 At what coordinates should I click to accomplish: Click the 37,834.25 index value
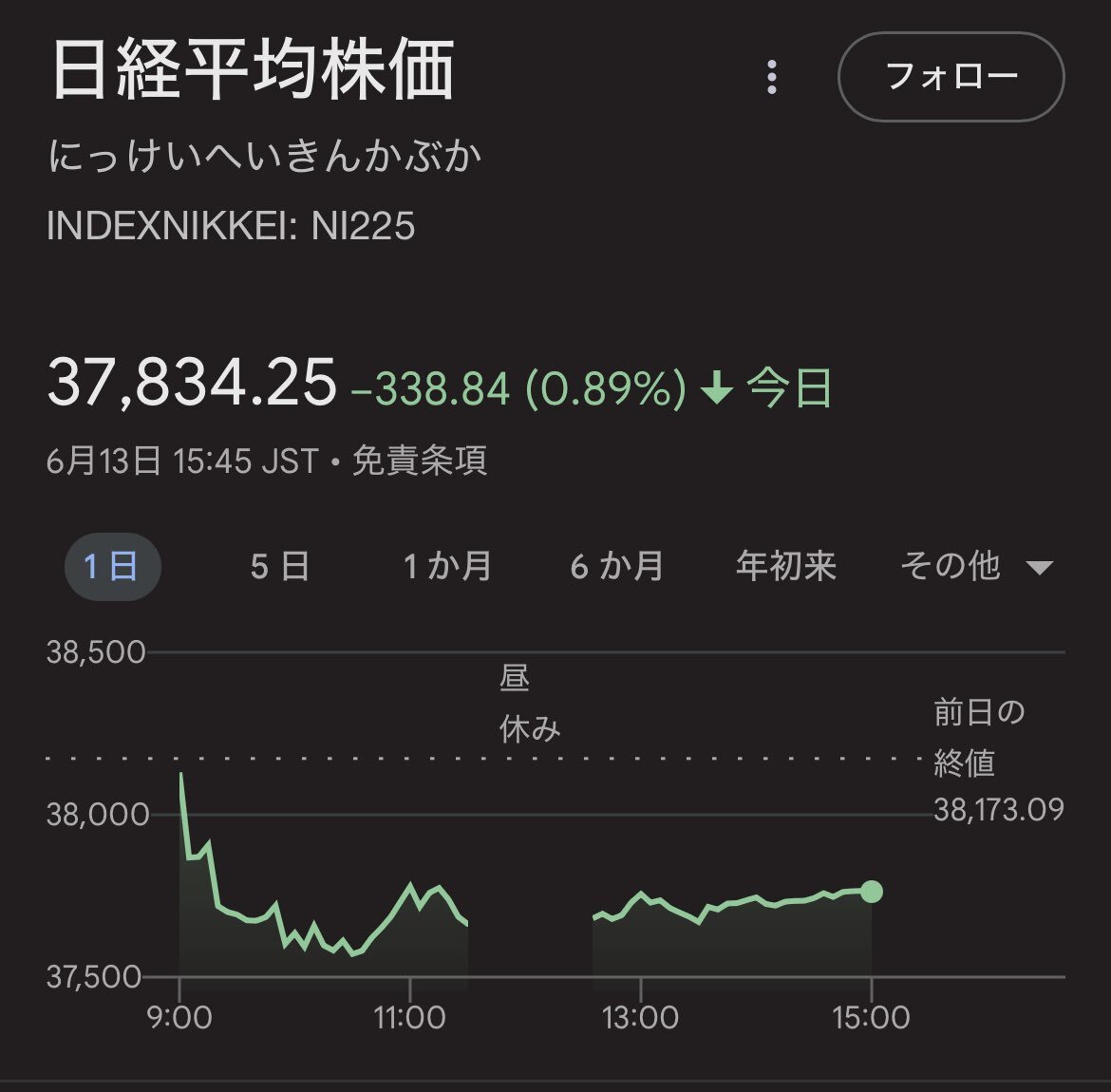coord(192,384)
